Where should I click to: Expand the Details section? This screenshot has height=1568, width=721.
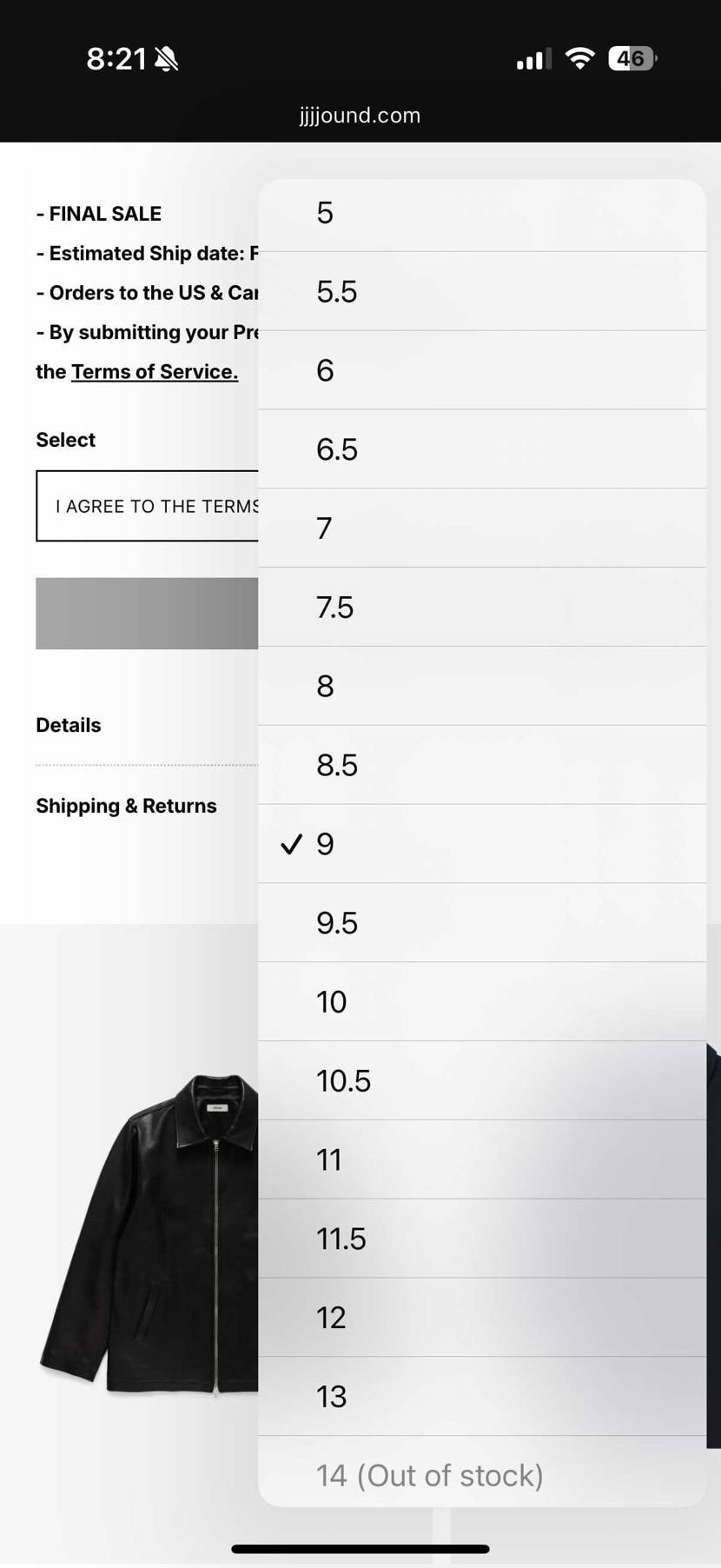[x=69, y=725]
